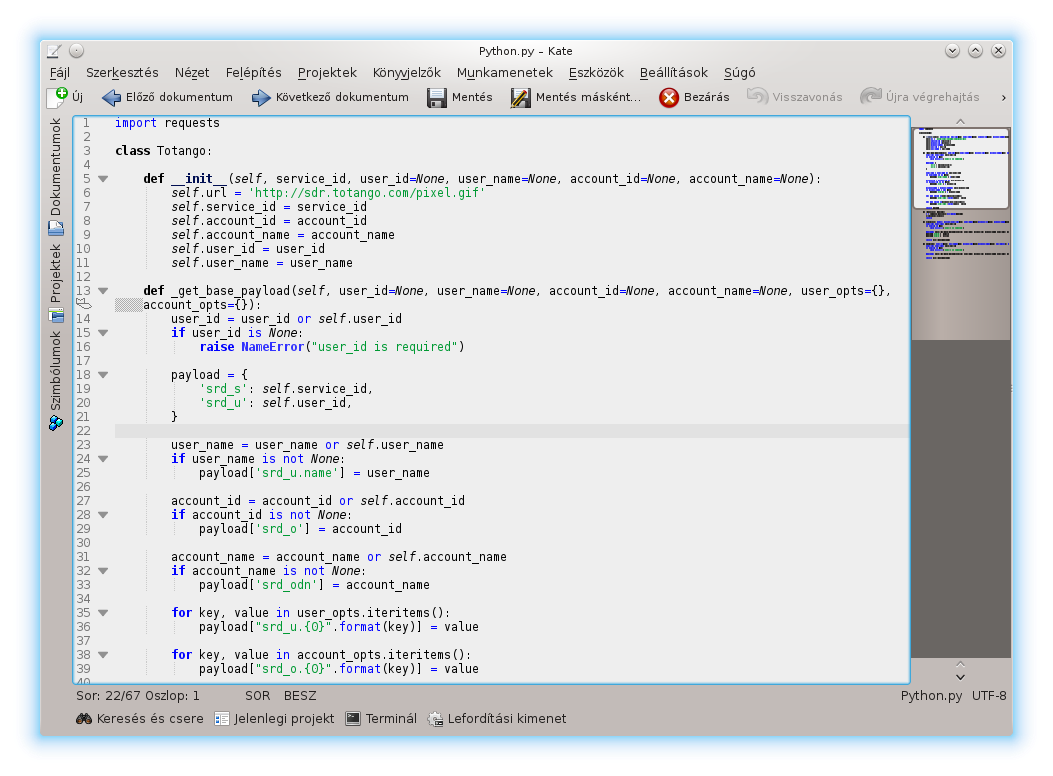Click the URL string 'http://sdr.totango.com/pixel.gif'

click(x=367, y=193)
